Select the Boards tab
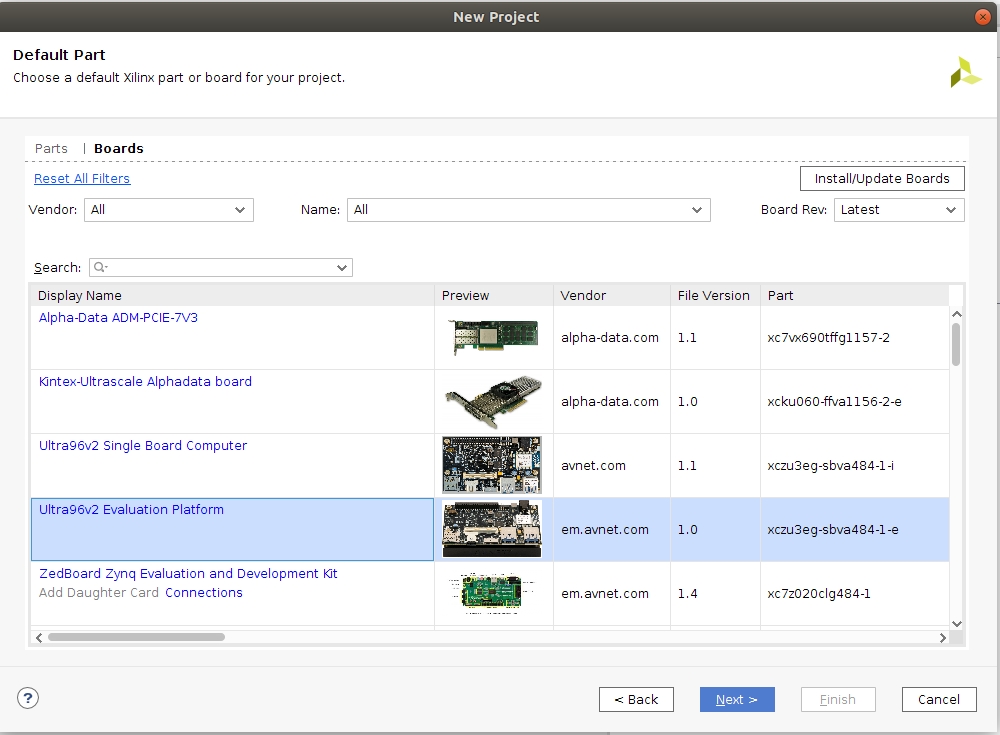This screenshot has height=735, width=1000. 119,149
